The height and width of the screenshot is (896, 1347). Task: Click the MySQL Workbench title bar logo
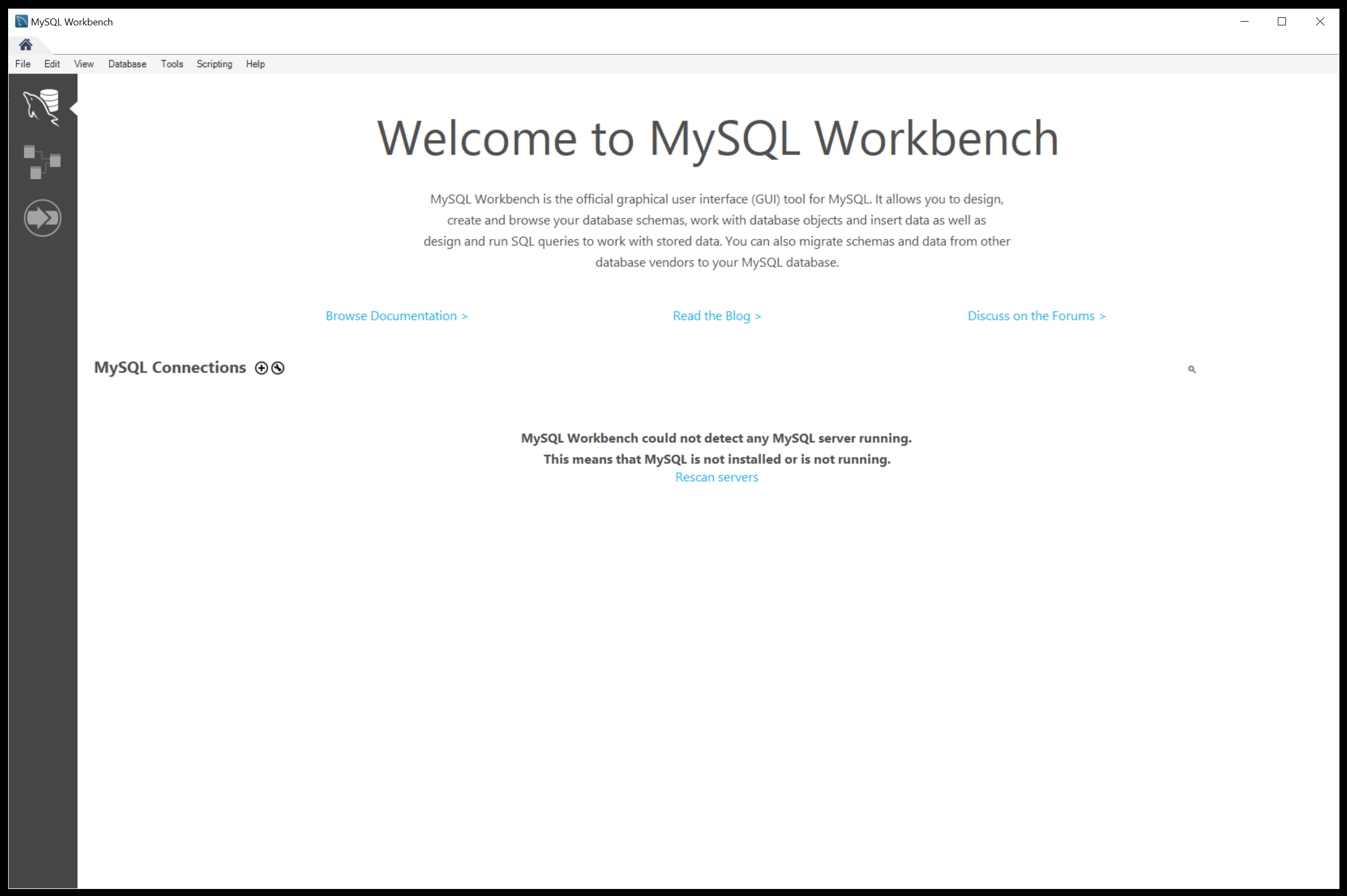(x=21, y=22)
